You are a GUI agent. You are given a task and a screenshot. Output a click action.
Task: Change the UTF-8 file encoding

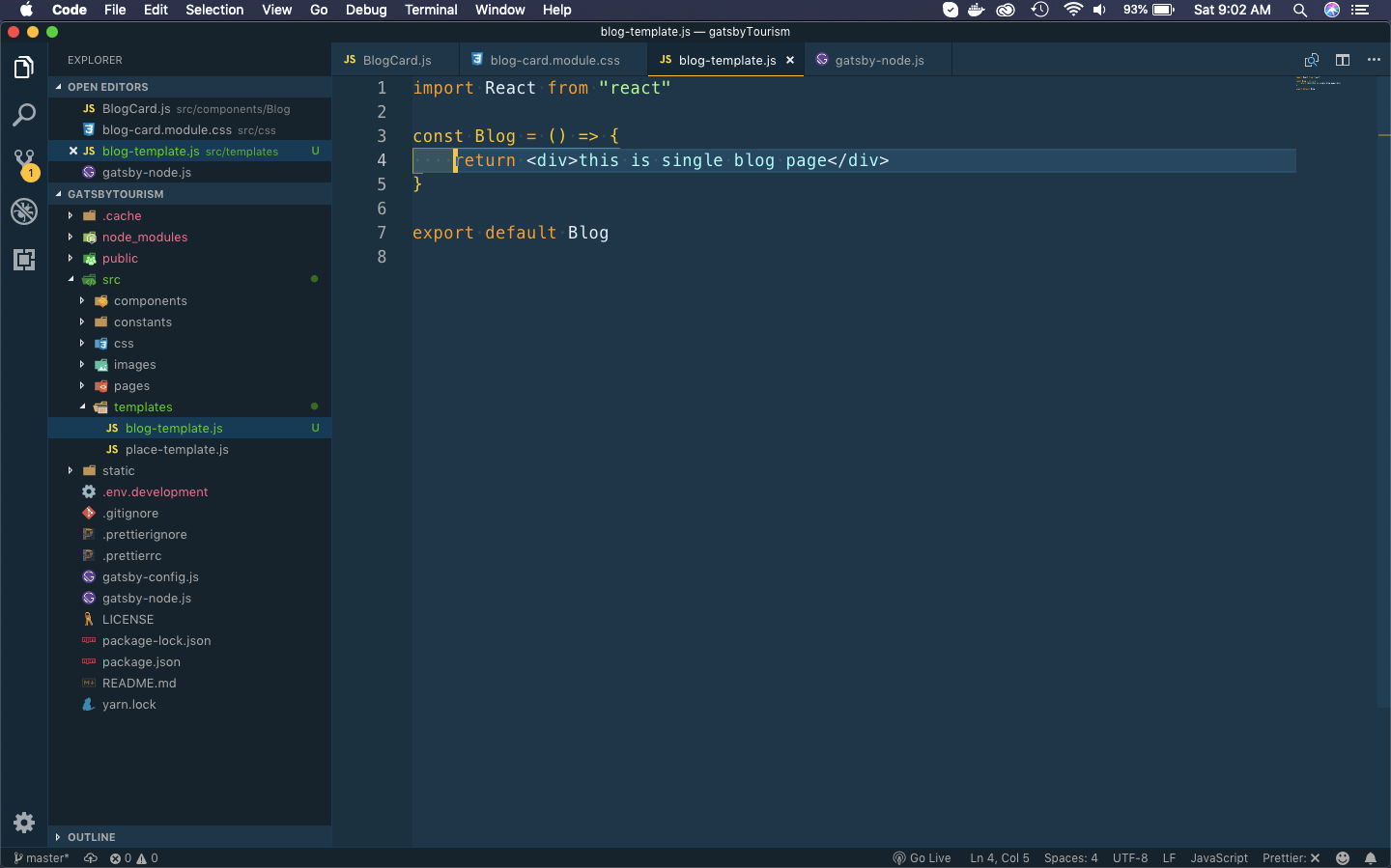tap(1130, 857)
